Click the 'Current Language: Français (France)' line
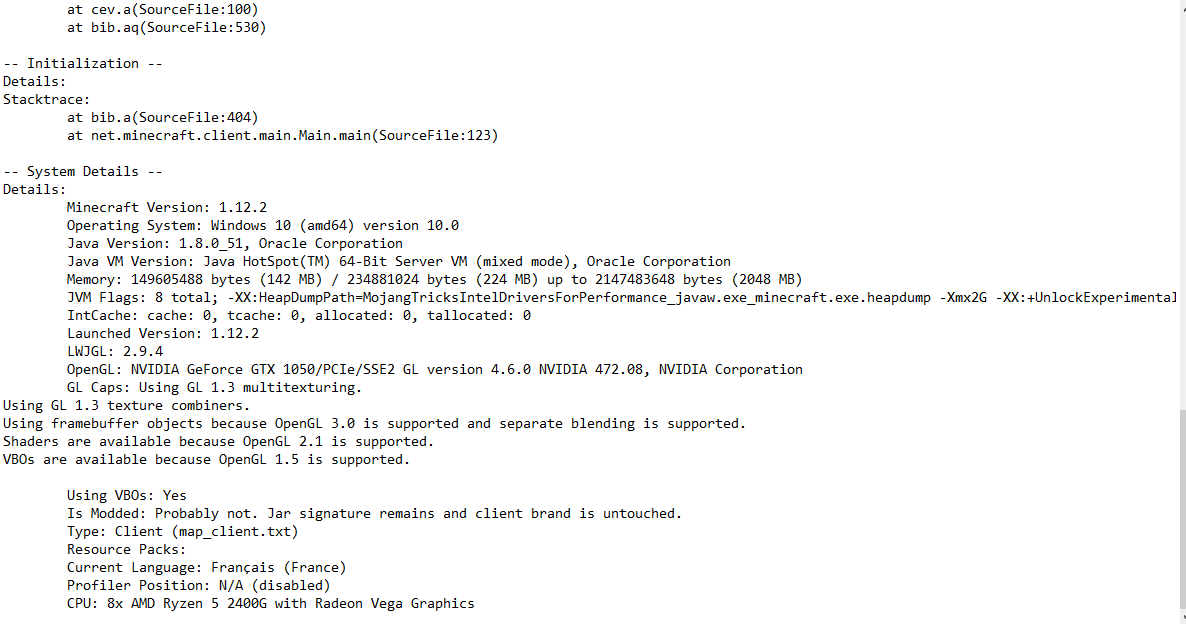The width and height of the screenshot is (1186, 624). tap(206, 567)
